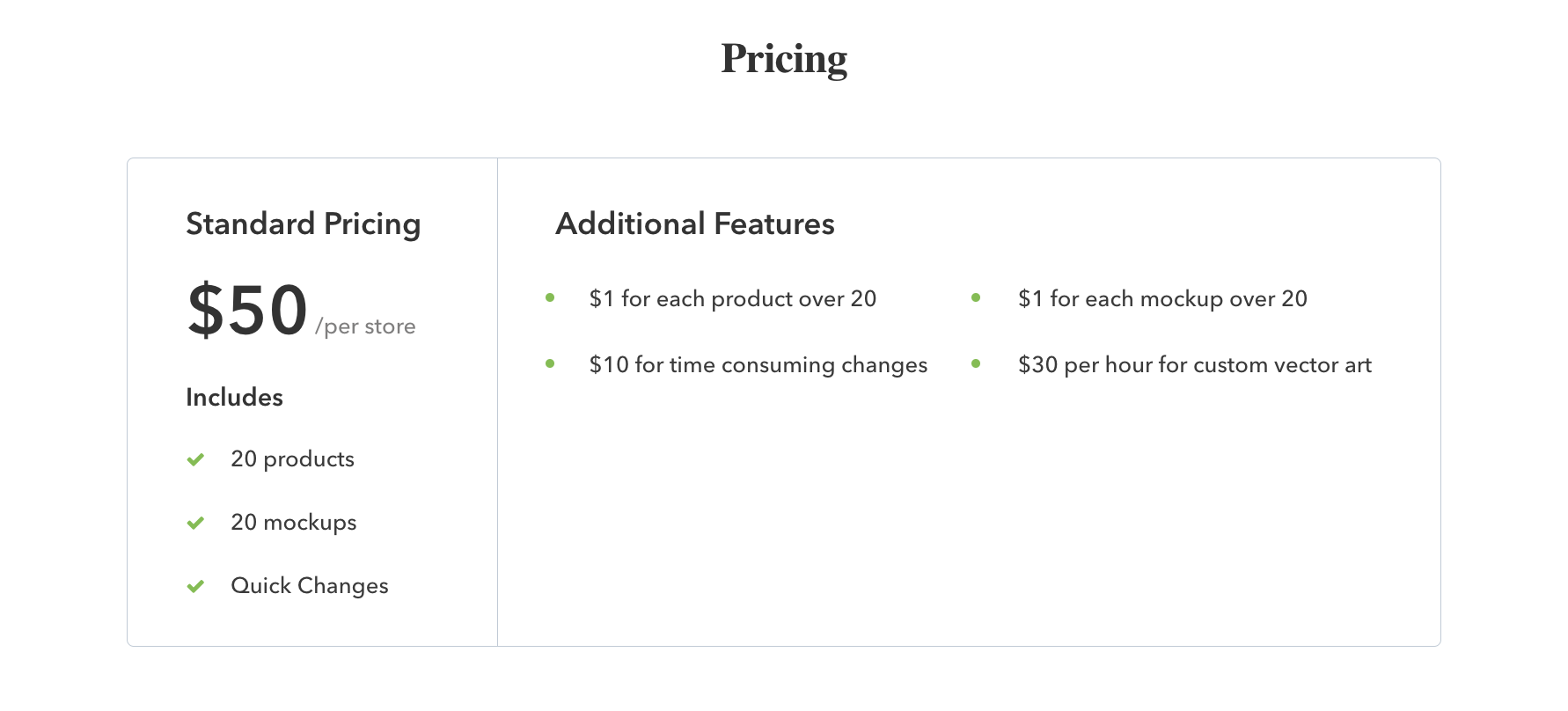The width and height of the screenshot is (1568, 711).
Task: Click the bullet beside mockup over 20
Action: click(x=976, y=297)
